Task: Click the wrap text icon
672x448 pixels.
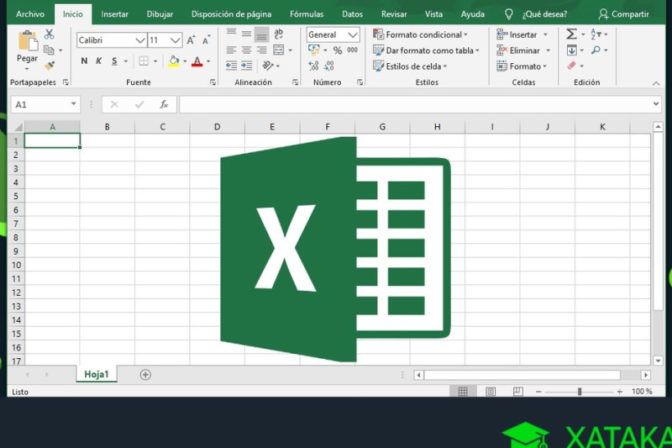Action: tap(279, 34)
